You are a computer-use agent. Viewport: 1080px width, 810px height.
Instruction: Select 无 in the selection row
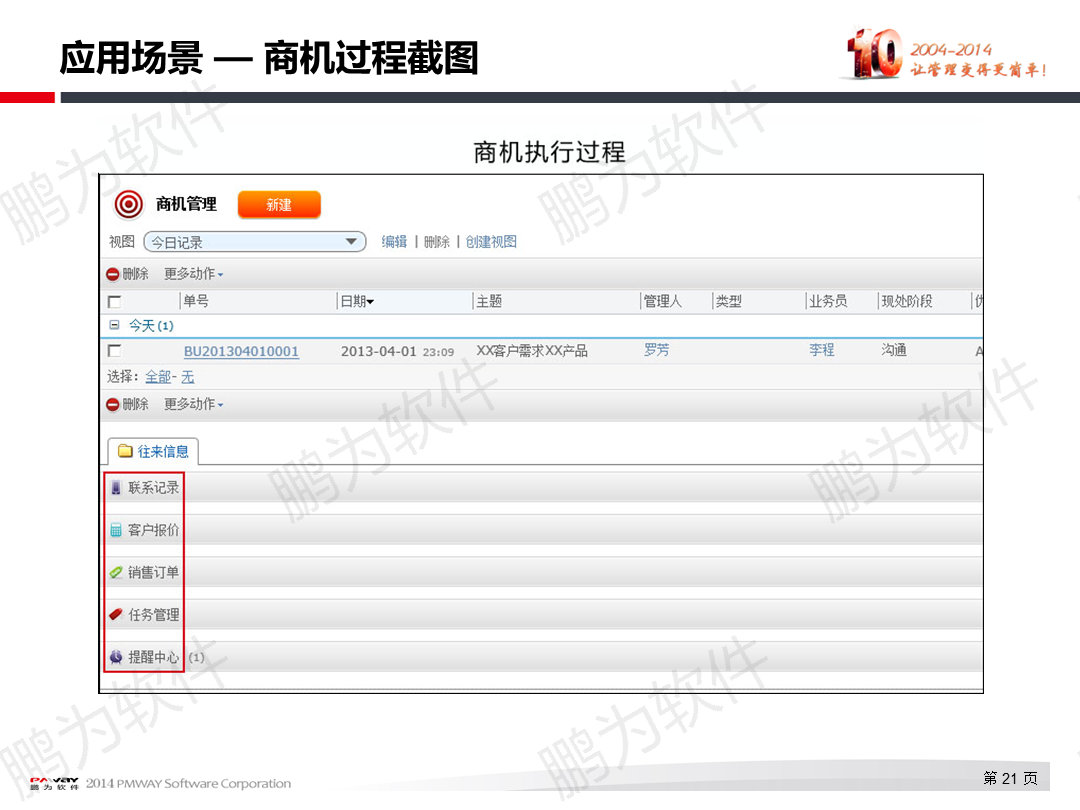click(188, 377)
